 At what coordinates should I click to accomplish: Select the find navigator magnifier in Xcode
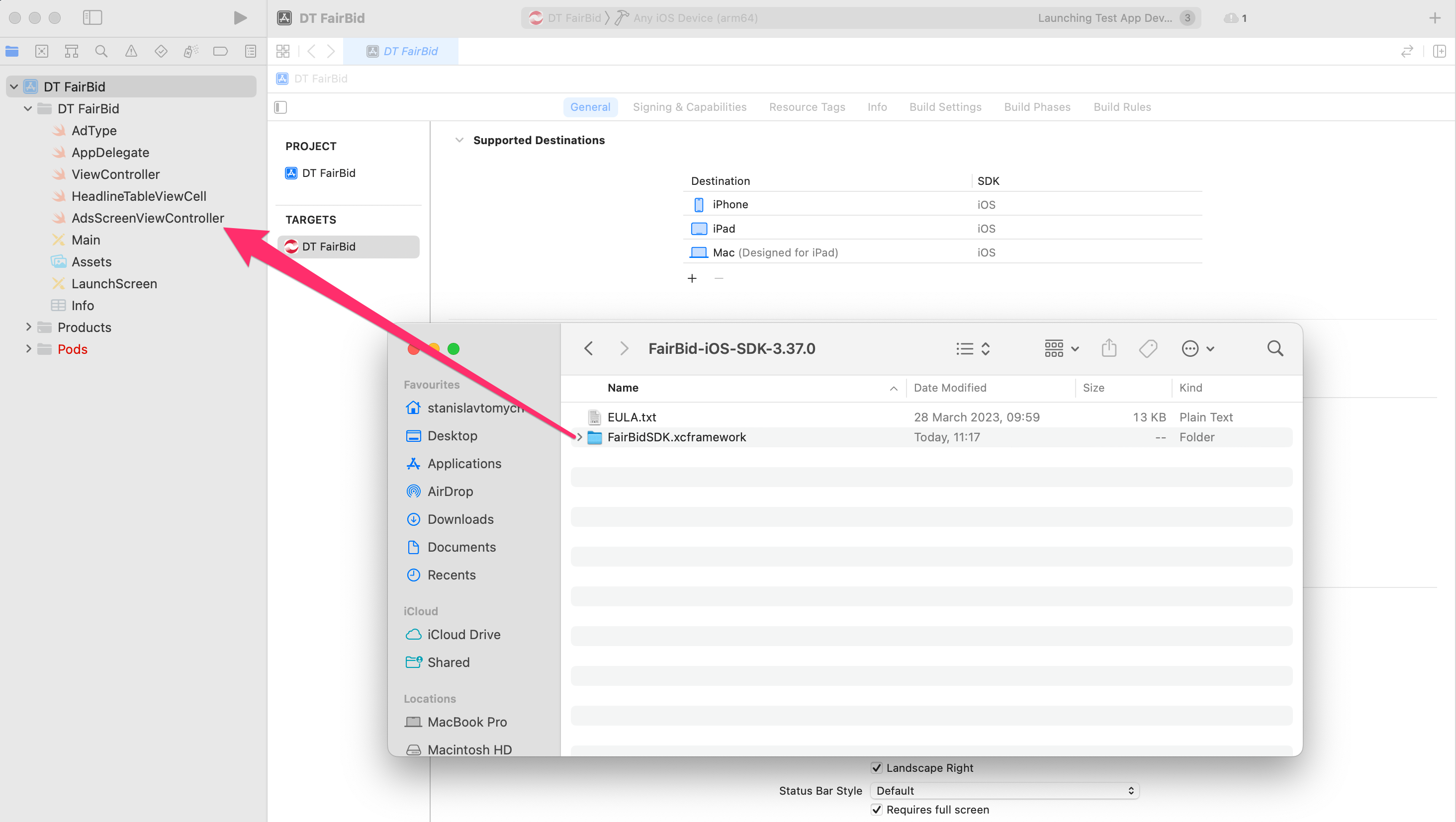pos(101,51)
